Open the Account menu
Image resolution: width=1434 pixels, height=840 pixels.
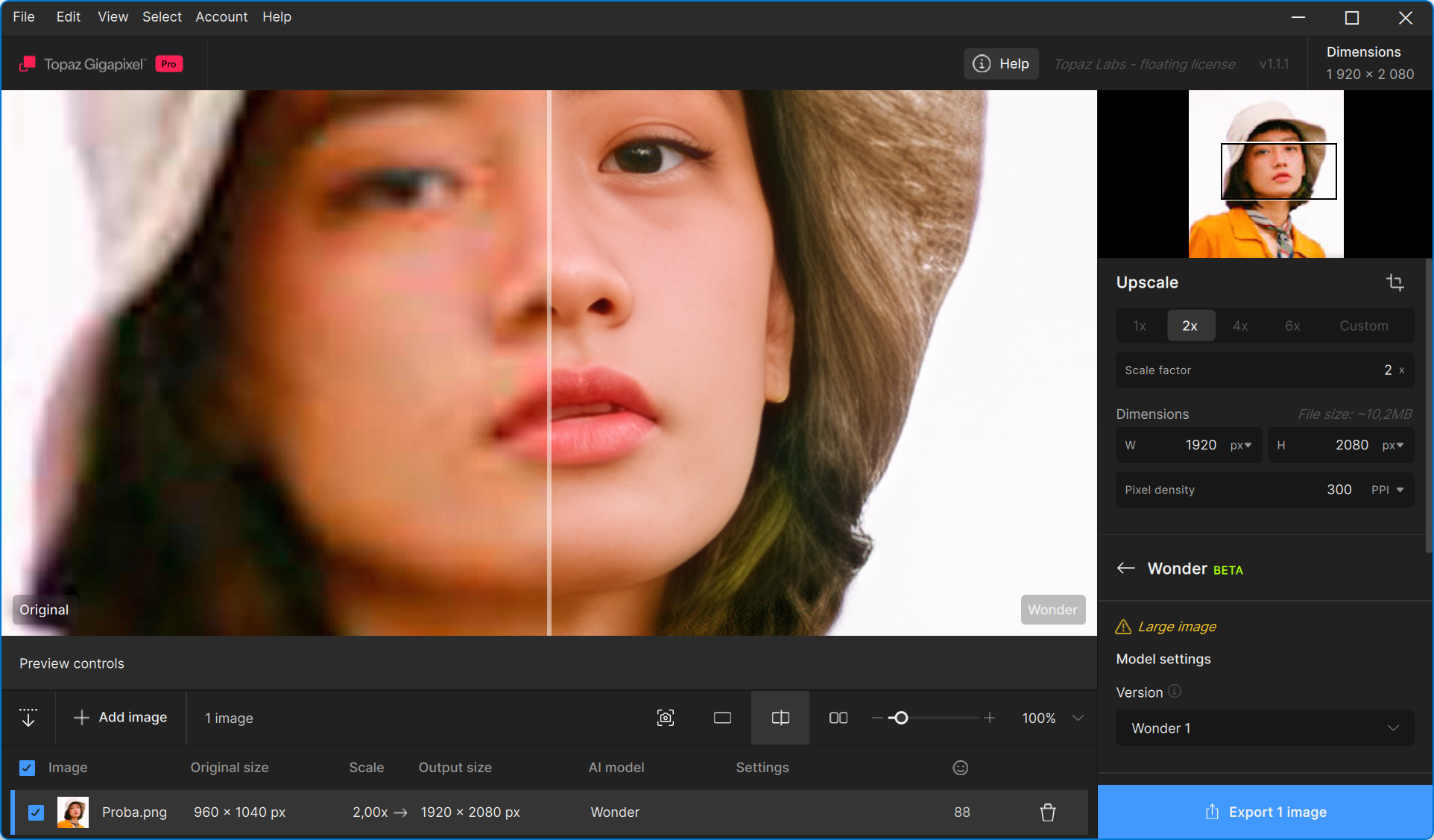[x=221, y=16]
